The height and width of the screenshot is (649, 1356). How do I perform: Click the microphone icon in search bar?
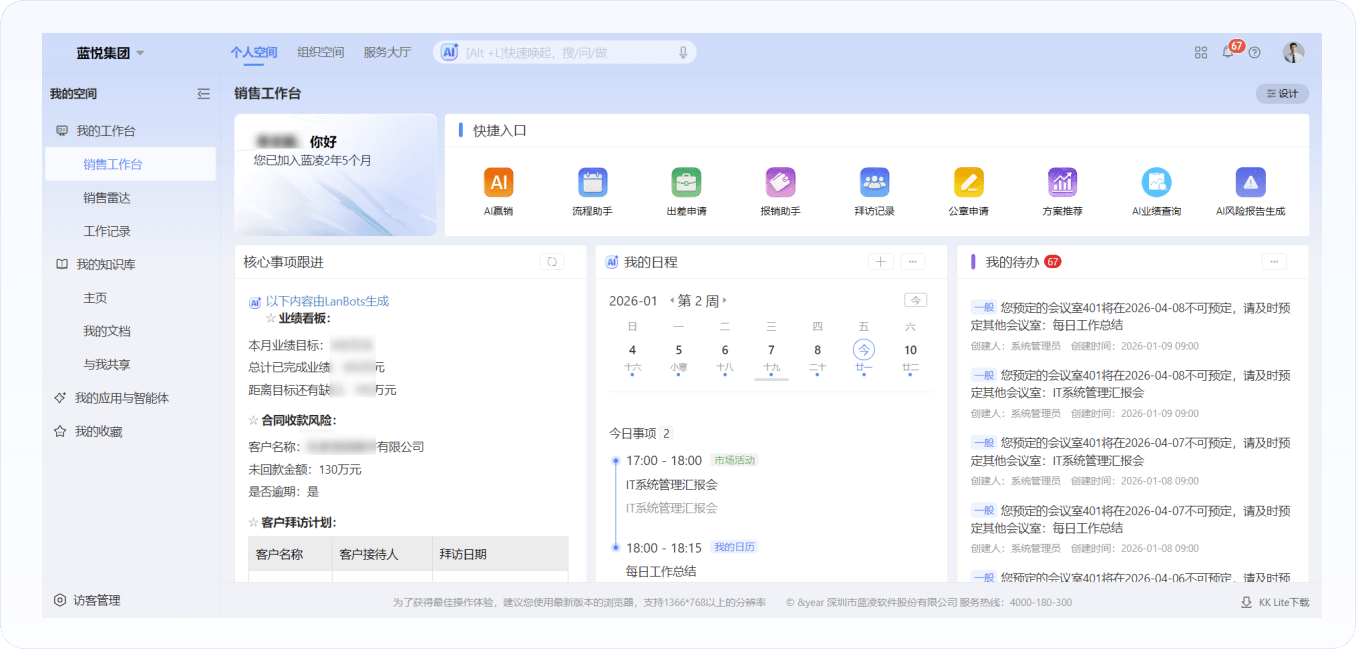pos(683,52)
